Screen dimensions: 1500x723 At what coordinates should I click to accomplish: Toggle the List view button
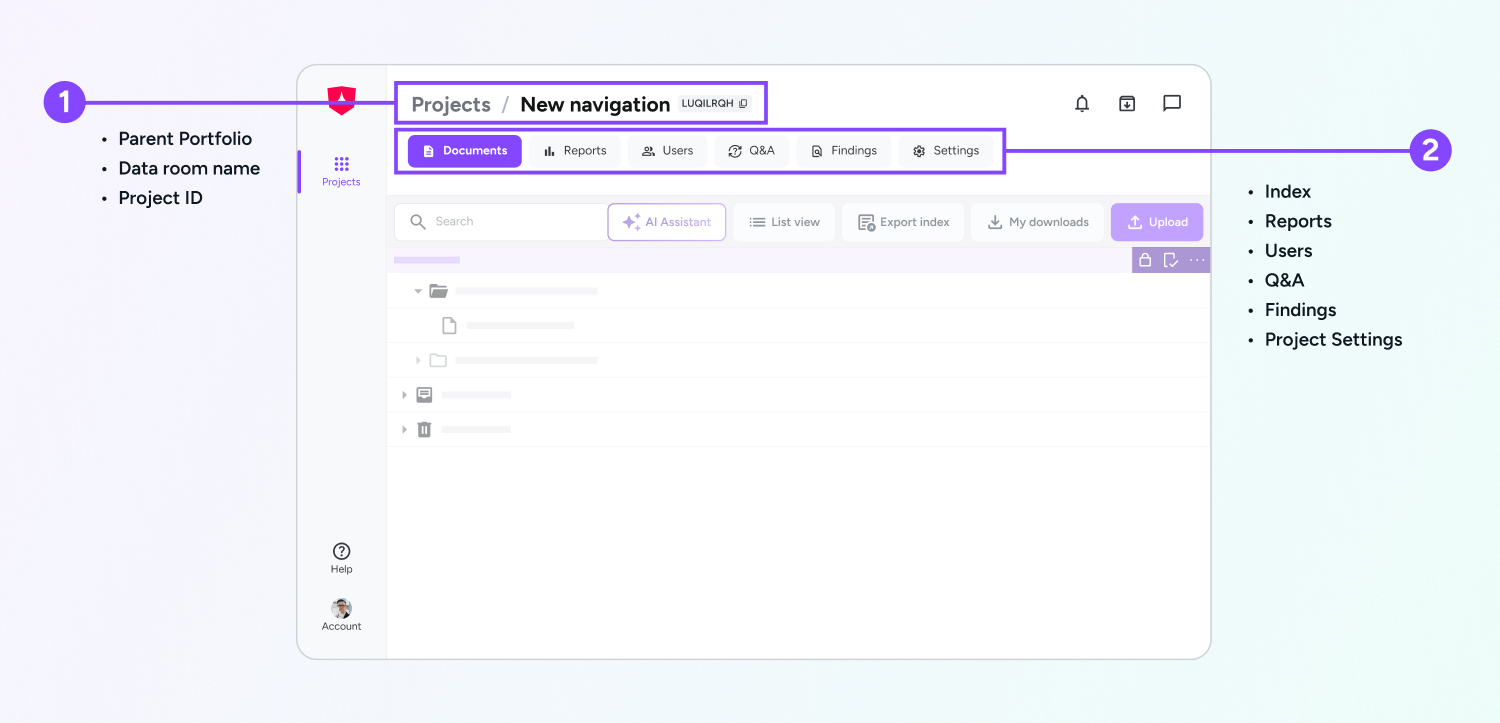[785, 222]
